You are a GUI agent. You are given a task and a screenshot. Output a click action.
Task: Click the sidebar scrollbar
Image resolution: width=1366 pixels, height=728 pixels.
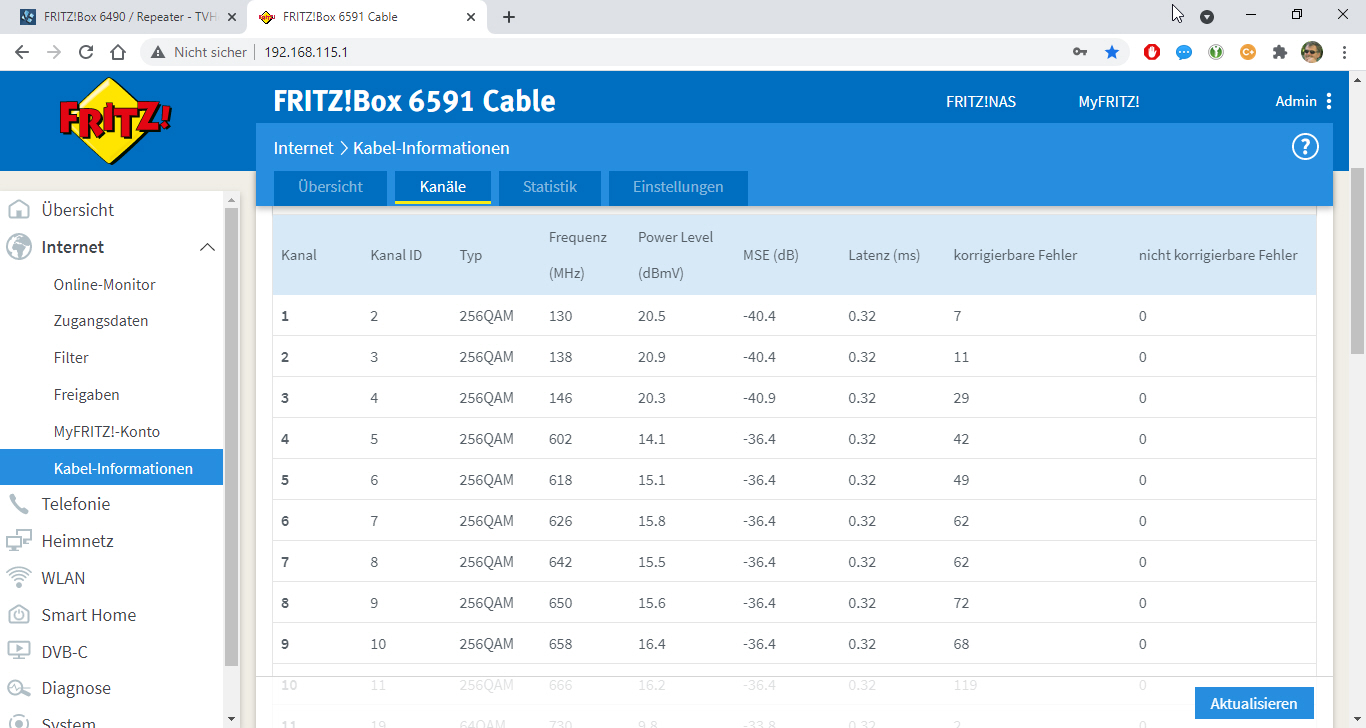point(231,437)
